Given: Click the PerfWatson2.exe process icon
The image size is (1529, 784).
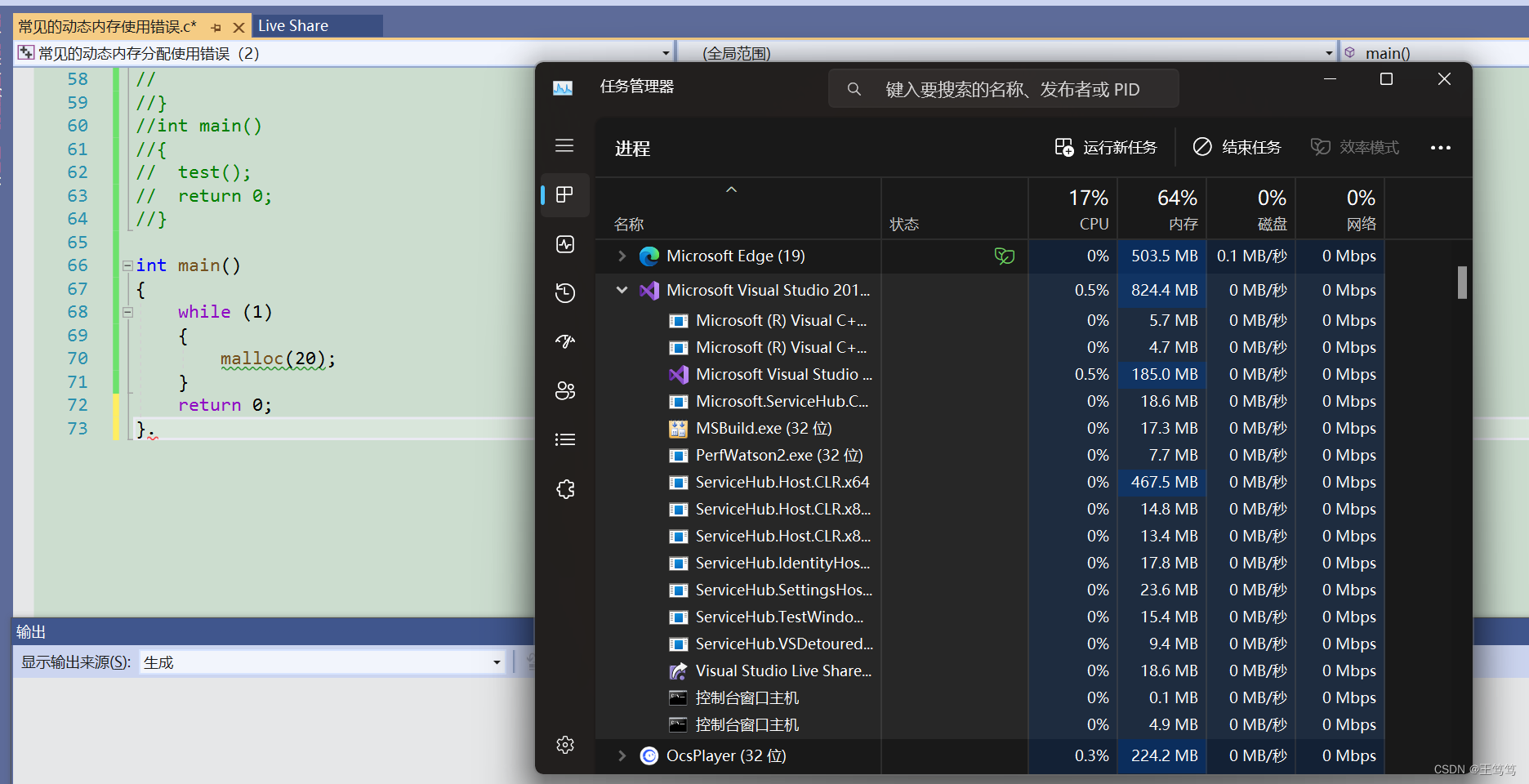Looking at the screenshot, I should click(678, 456).
